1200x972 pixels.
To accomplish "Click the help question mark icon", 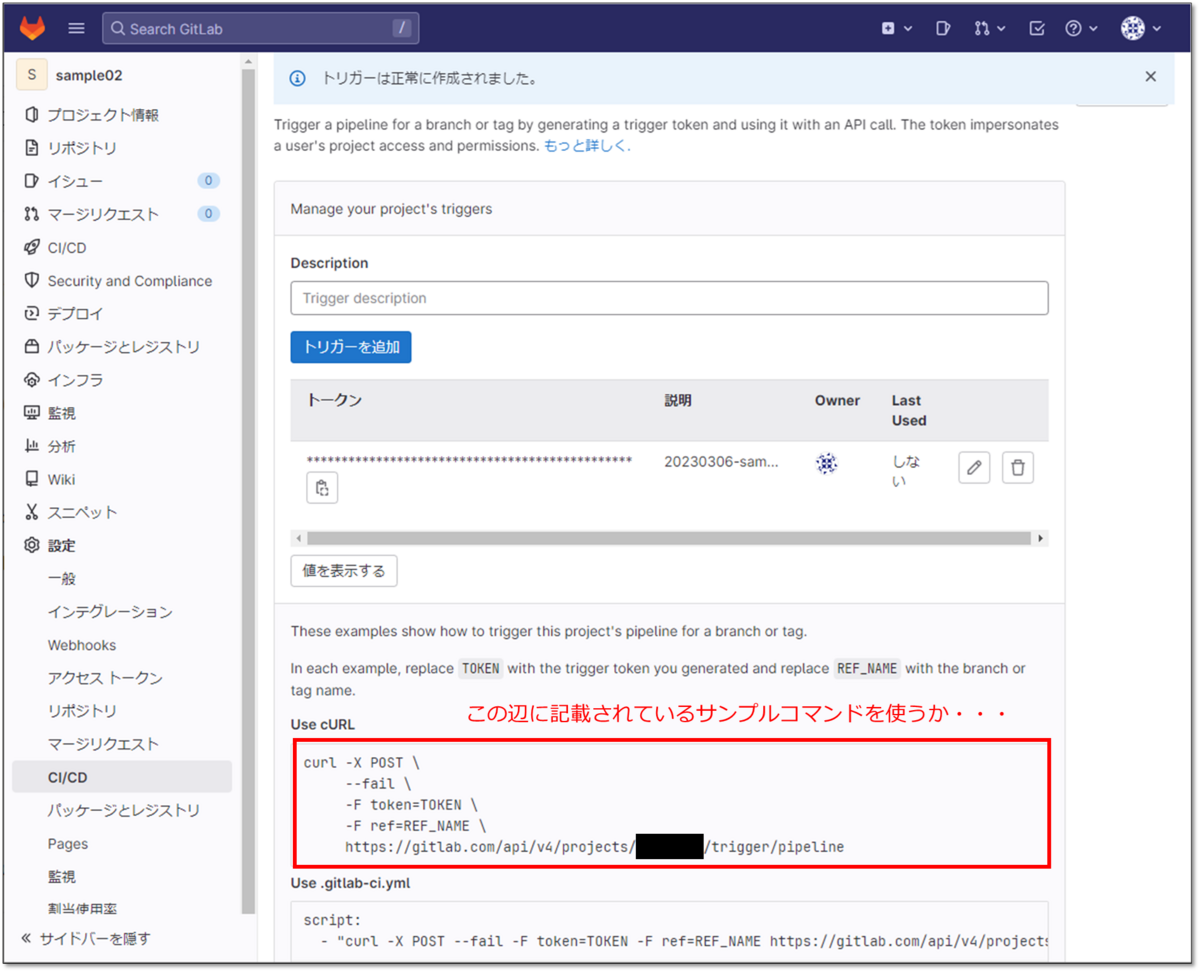I will point(1075,28).
